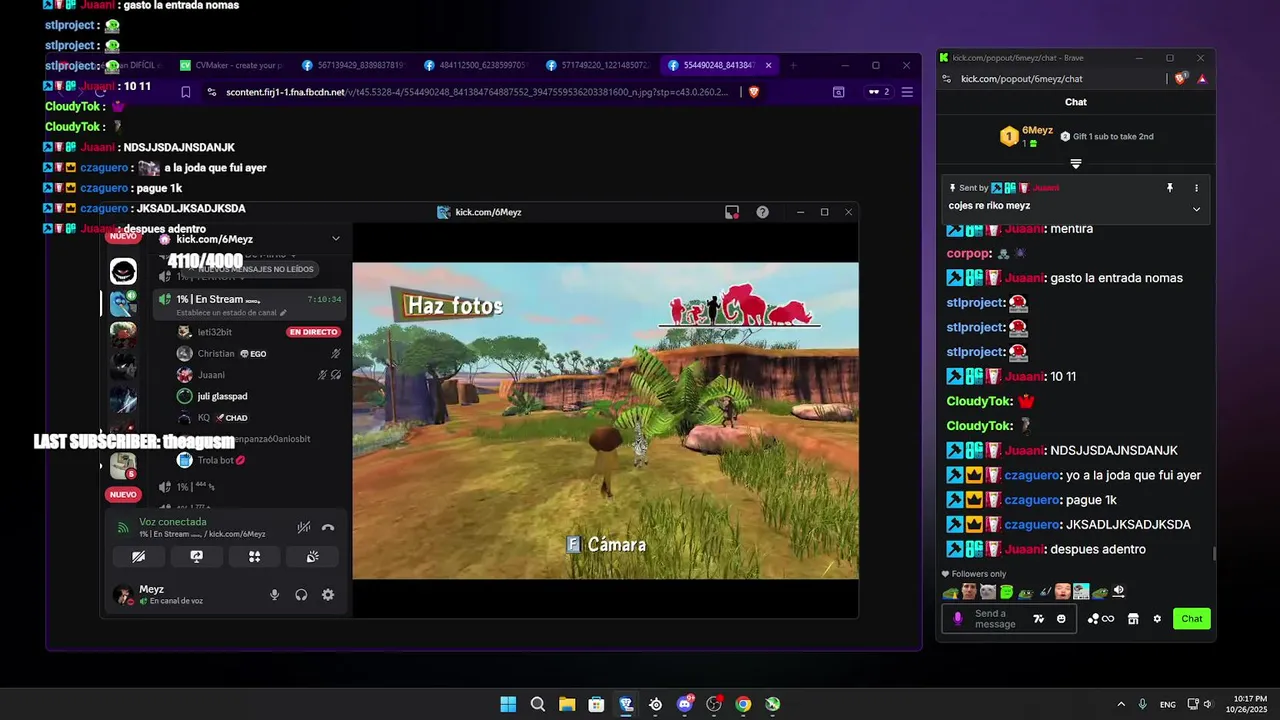This screenshot has height=720, width=1280.
Task: Open Discord help question mark icon
Action: (x=763, y=212)
